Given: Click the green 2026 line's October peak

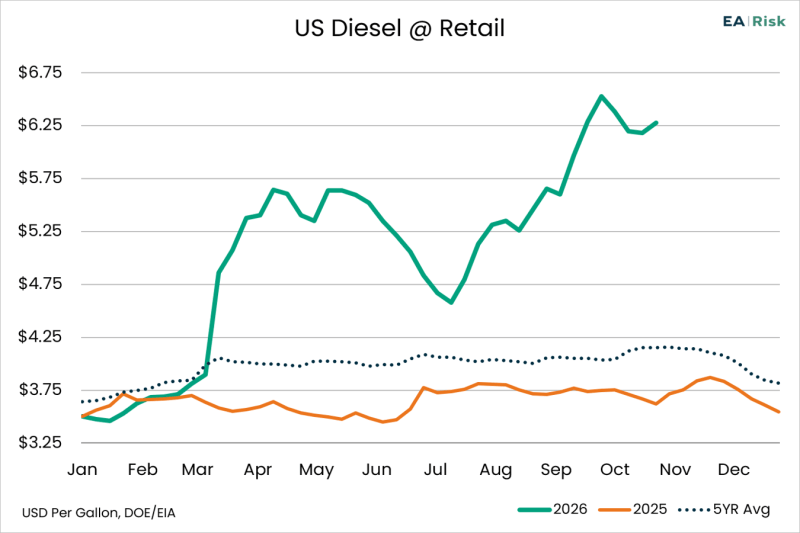Looking at the screenshot, I should point(602,96).
